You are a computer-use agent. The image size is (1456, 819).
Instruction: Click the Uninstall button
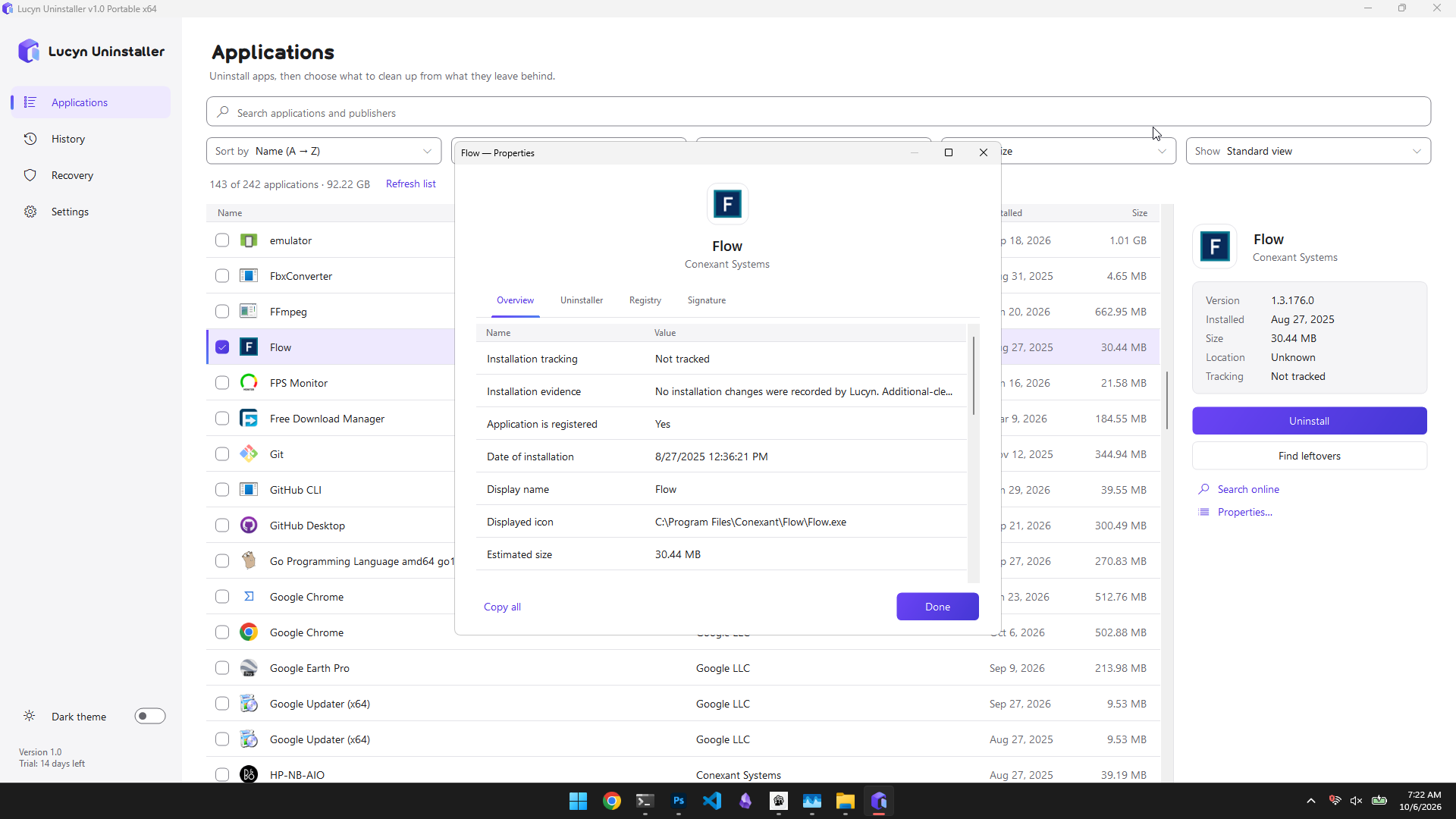click(1309, 421)
